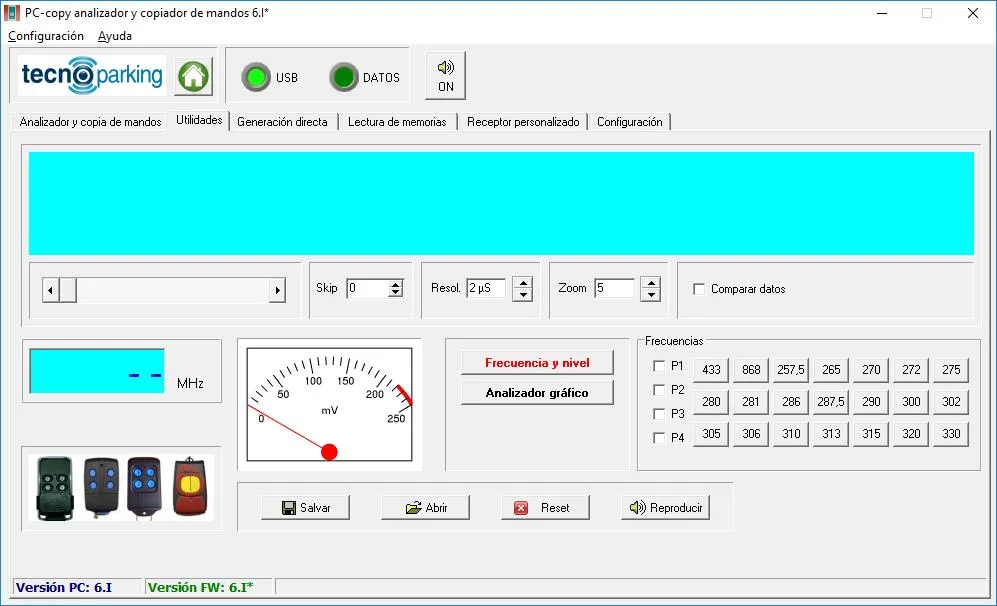Click the Salvar floppy disk button
This screenshot has width=997, height=606.
(x=306, y=507)
